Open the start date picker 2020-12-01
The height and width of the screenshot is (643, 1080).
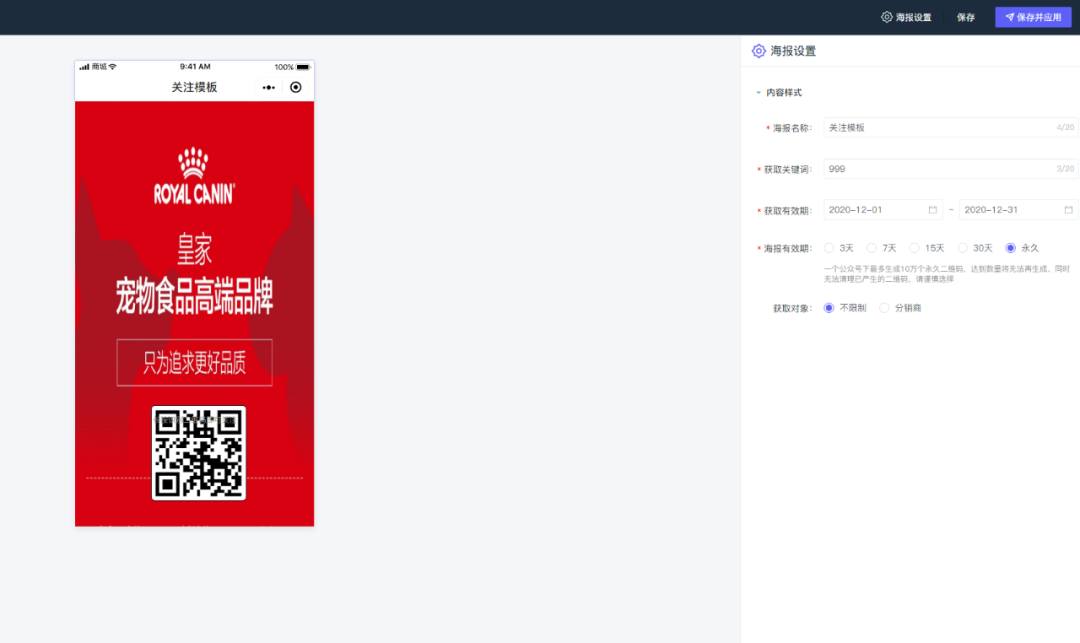coord(882,210)
